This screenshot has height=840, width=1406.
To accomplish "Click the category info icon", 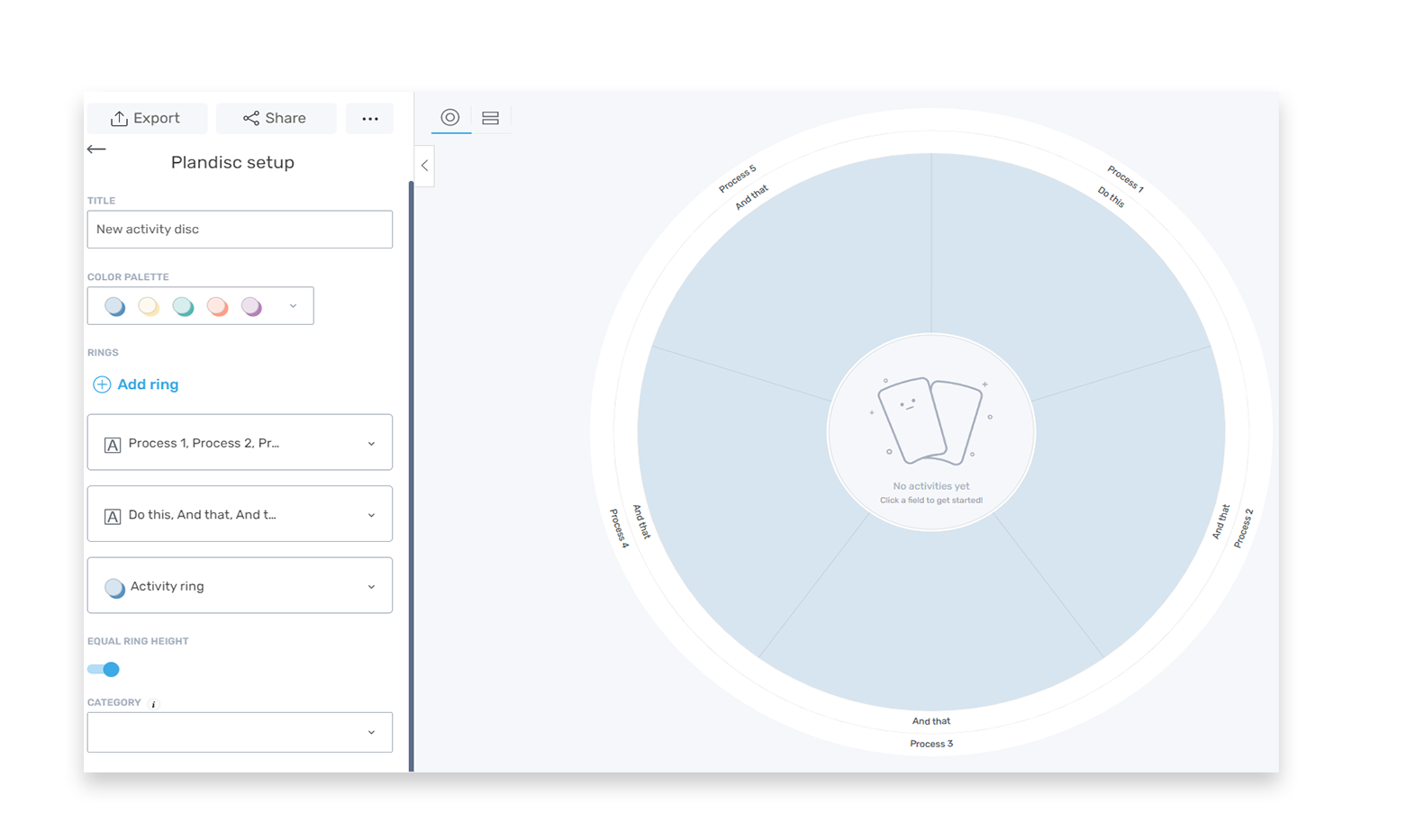I will (153, 704).
